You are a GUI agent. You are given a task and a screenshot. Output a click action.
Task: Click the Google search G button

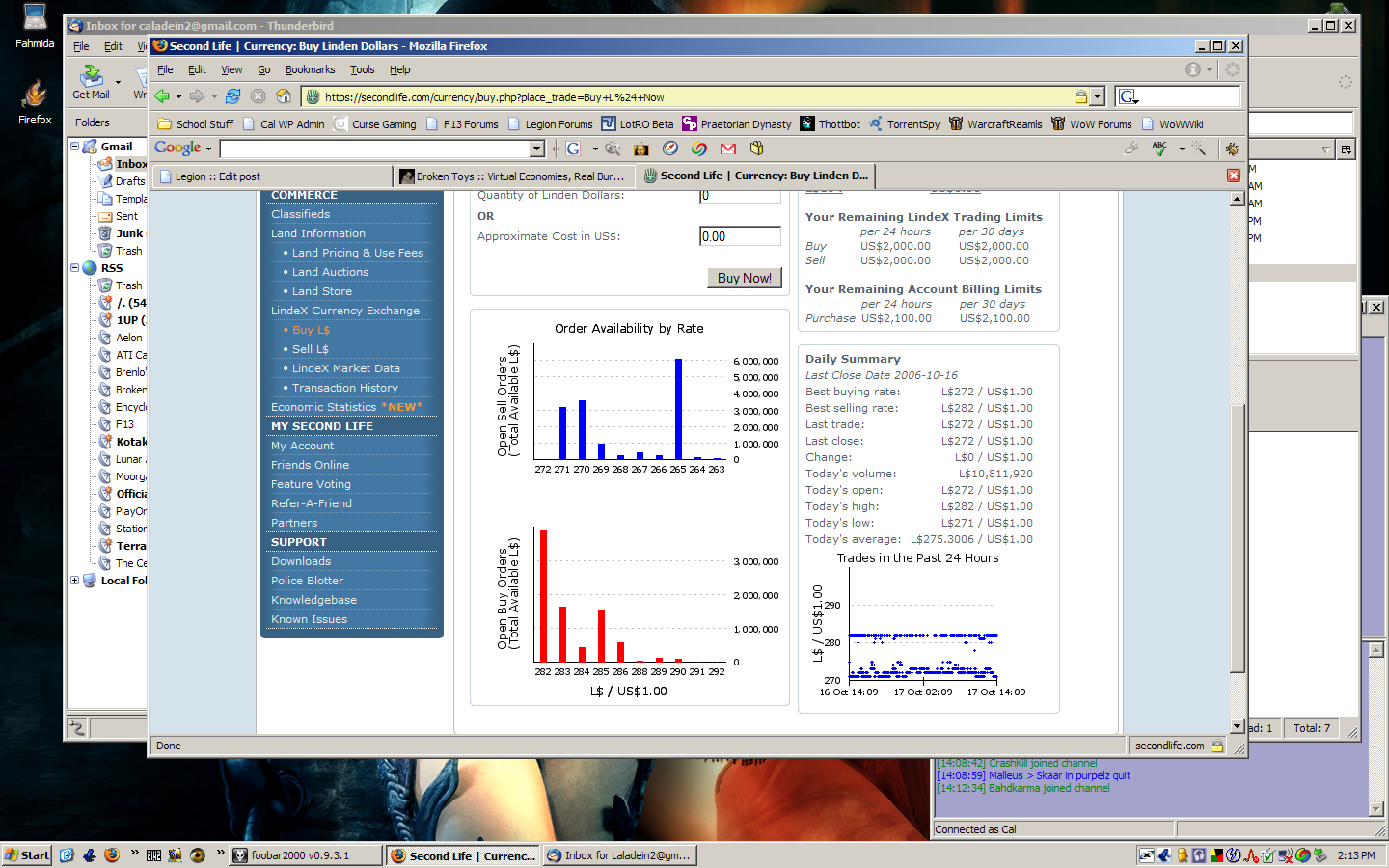[x=573, y=149]
